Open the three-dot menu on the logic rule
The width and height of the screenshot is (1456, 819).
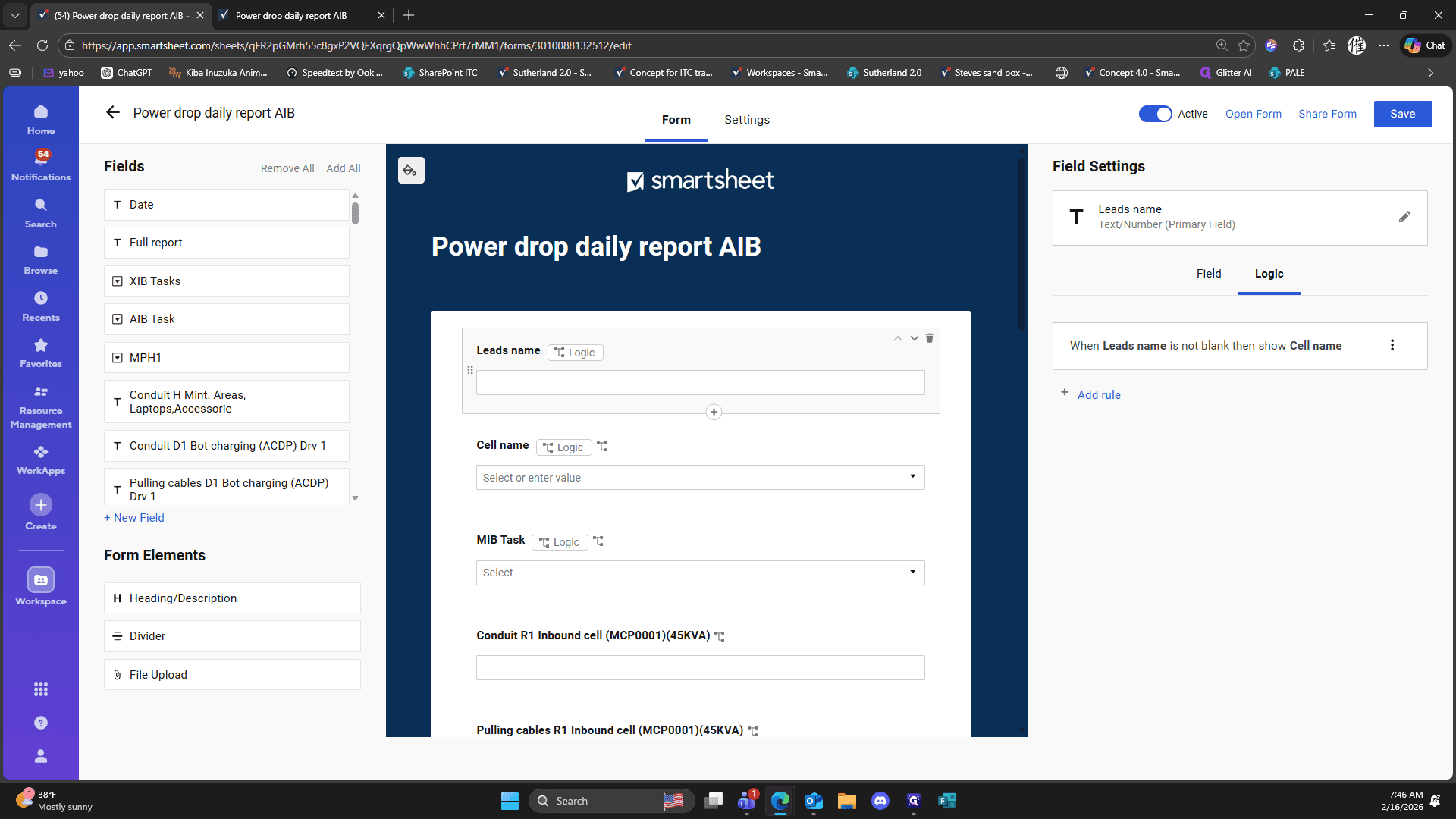[1392, 345]
